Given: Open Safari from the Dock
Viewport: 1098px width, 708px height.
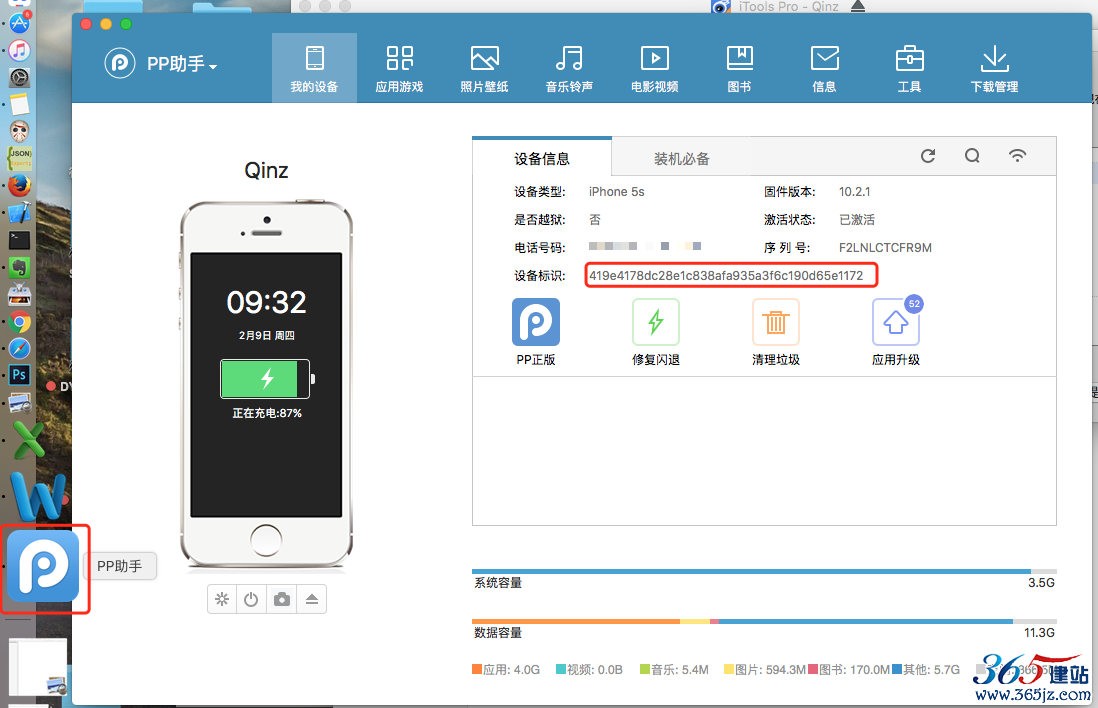Looking at the screenshot, I should [20, 348].
